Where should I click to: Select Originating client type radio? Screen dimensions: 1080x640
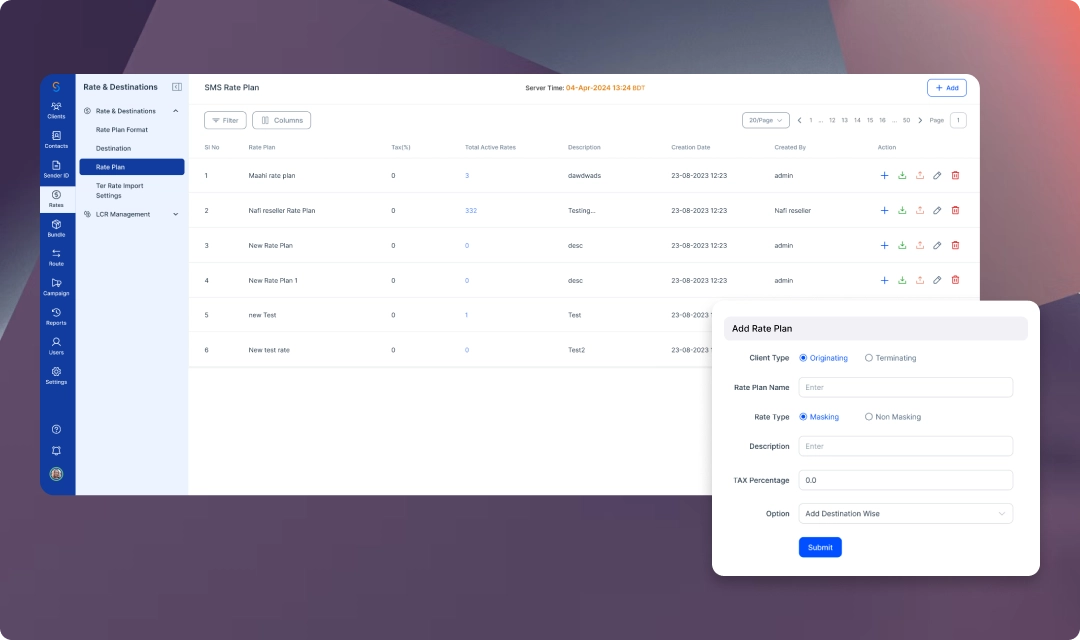[x=803, y=358]
